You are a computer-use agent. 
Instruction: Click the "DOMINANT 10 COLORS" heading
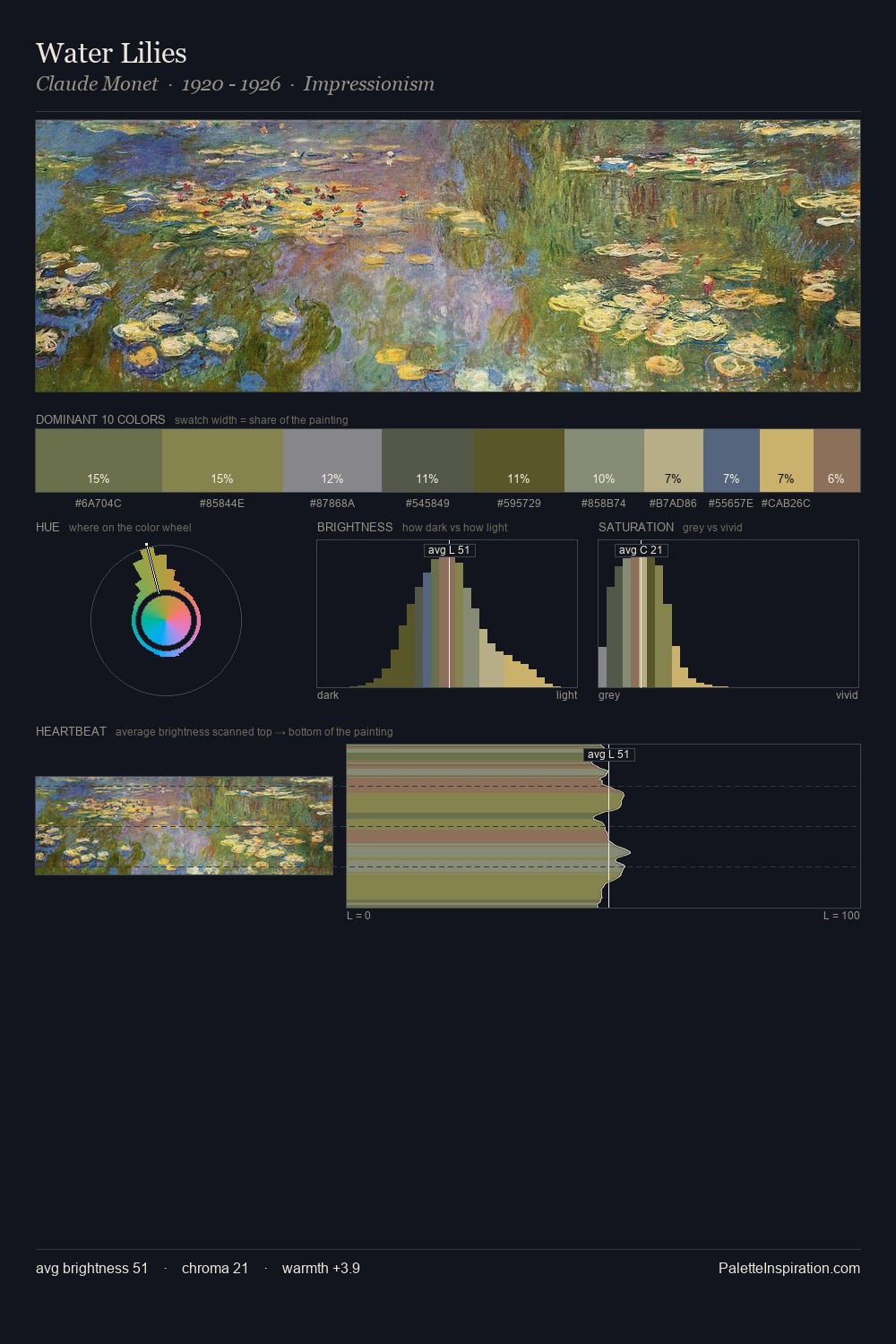[100, 419]
